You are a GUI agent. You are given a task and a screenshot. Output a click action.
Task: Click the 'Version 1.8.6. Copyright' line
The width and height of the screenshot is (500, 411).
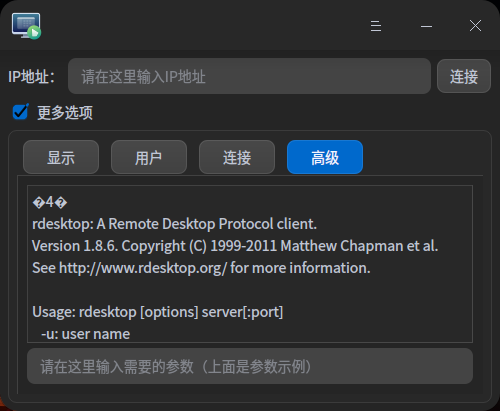(235, 246)
